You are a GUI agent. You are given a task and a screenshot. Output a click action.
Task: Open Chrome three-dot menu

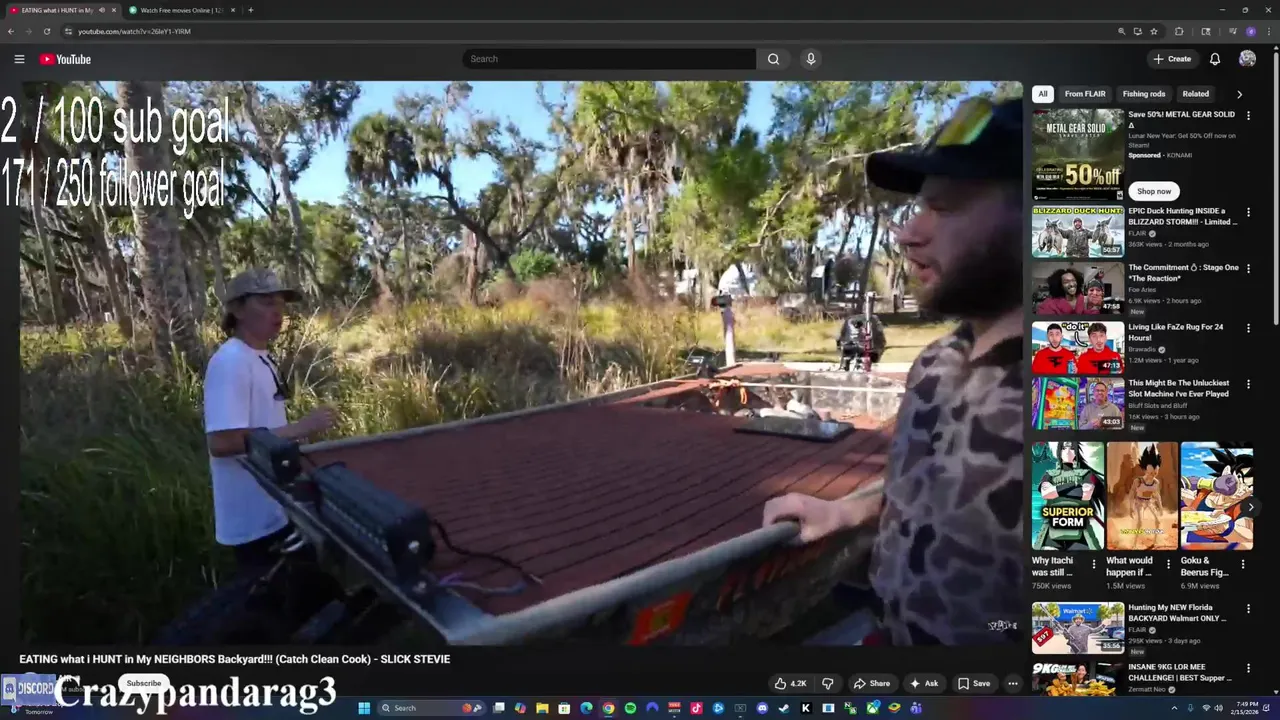tap(1269, 31)
